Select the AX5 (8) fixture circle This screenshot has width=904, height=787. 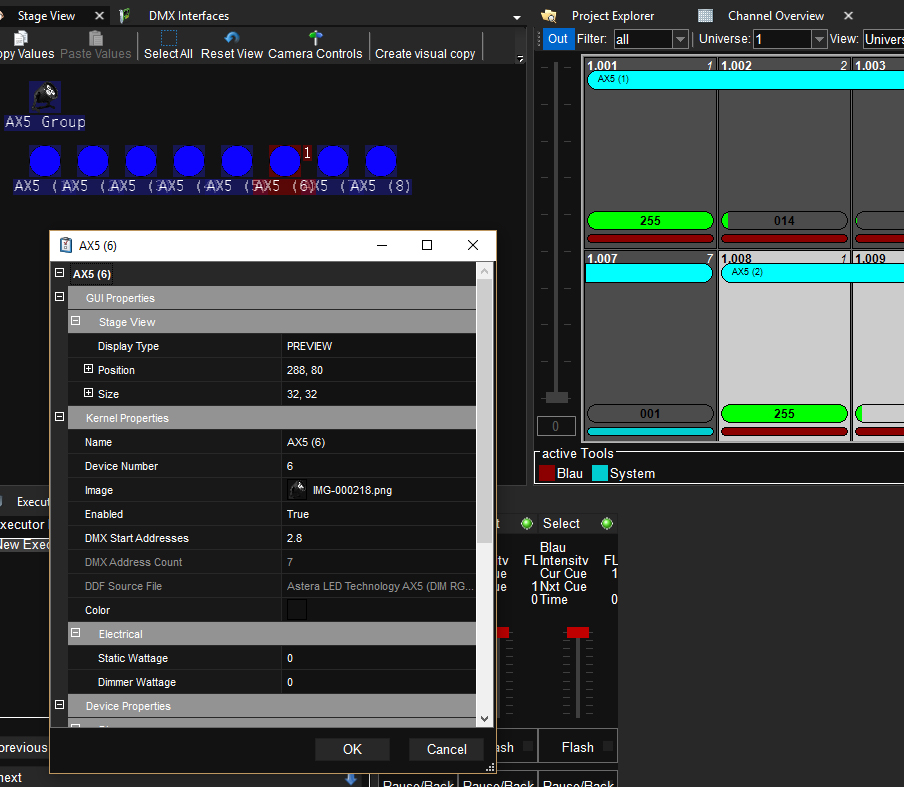tap(380, 161)
